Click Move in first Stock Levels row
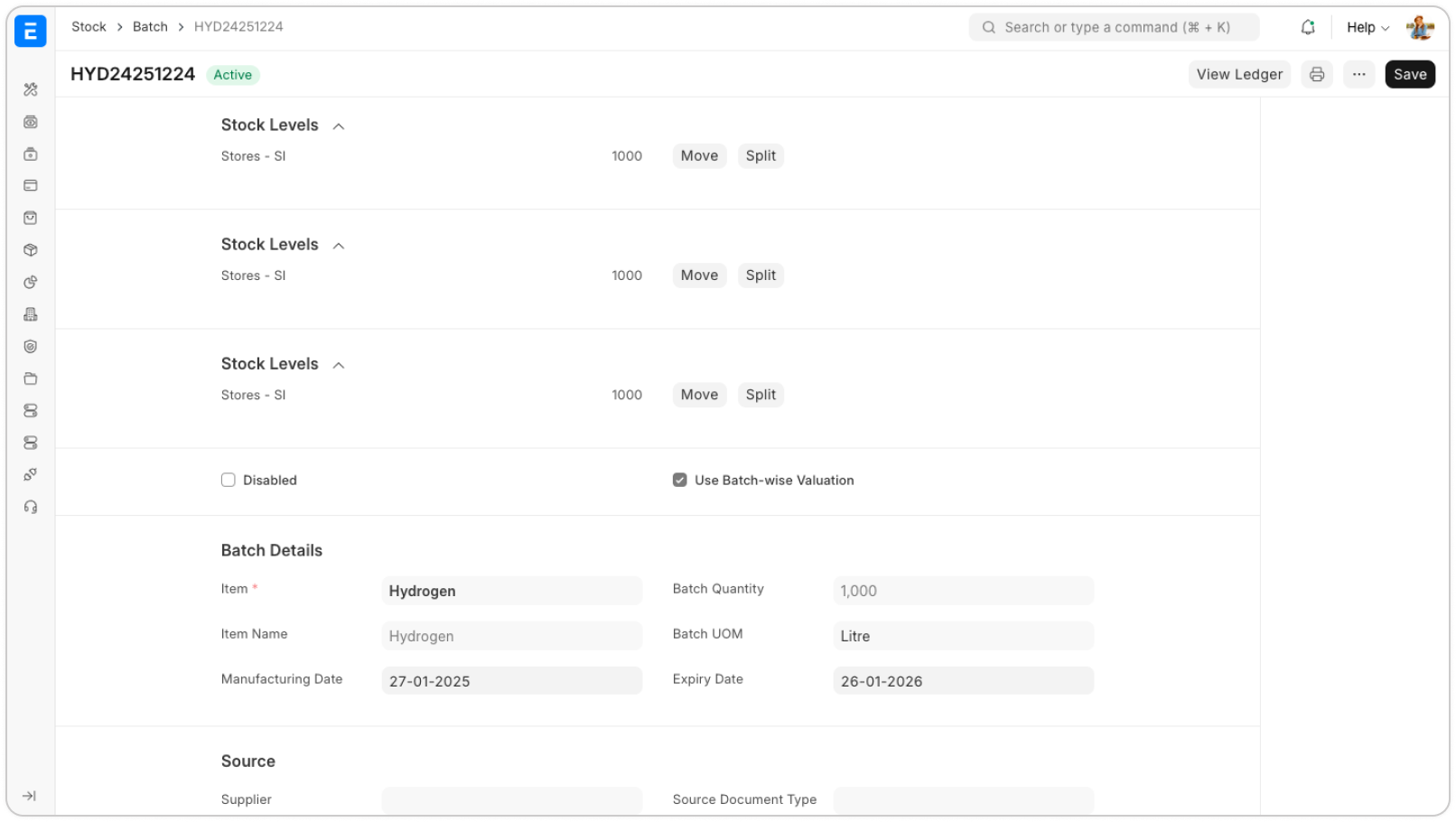Image resolution: width=1456 pixels, height=822 pixels. coord(699,156)
